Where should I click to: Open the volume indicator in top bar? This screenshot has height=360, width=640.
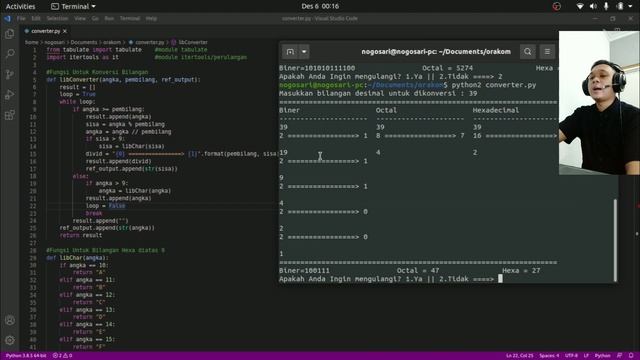click(x=593, y=6)
